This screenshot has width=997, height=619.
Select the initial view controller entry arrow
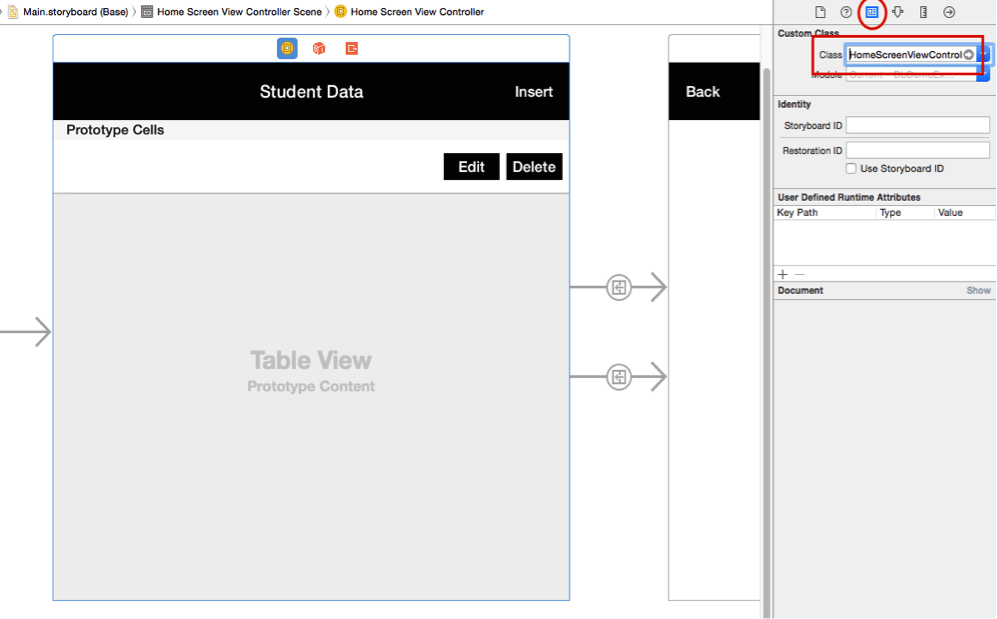25,332
